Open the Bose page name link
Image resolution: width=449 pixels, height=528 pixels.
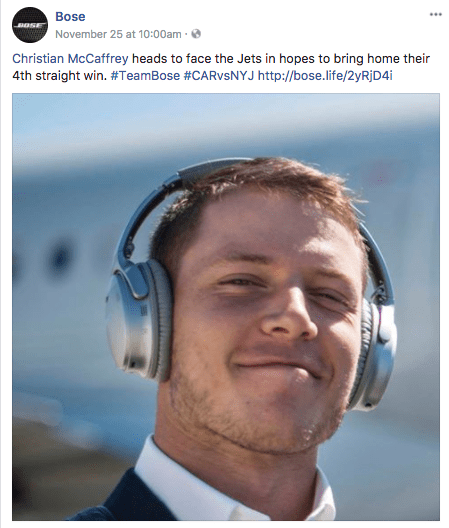pyautogui.click(x=70, y=16)
